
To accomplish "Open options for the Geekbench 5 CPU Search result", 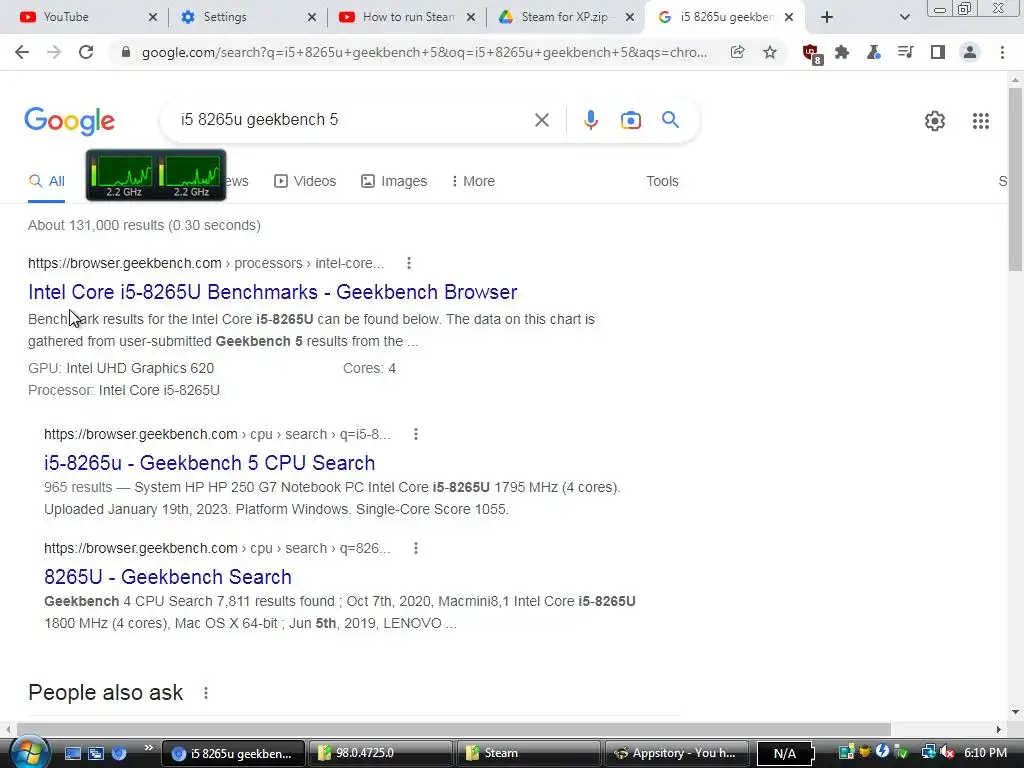I will pyautogui.click(x=416, y=434).
